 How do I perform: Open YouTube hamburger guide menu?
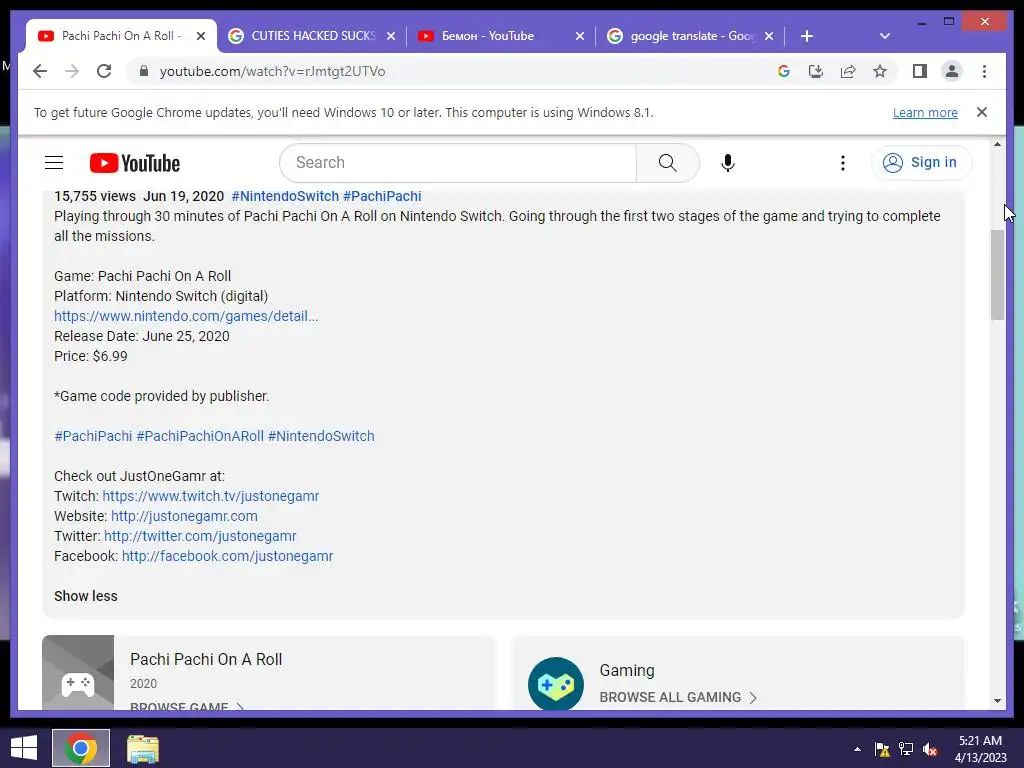click(x=54, y=163)
